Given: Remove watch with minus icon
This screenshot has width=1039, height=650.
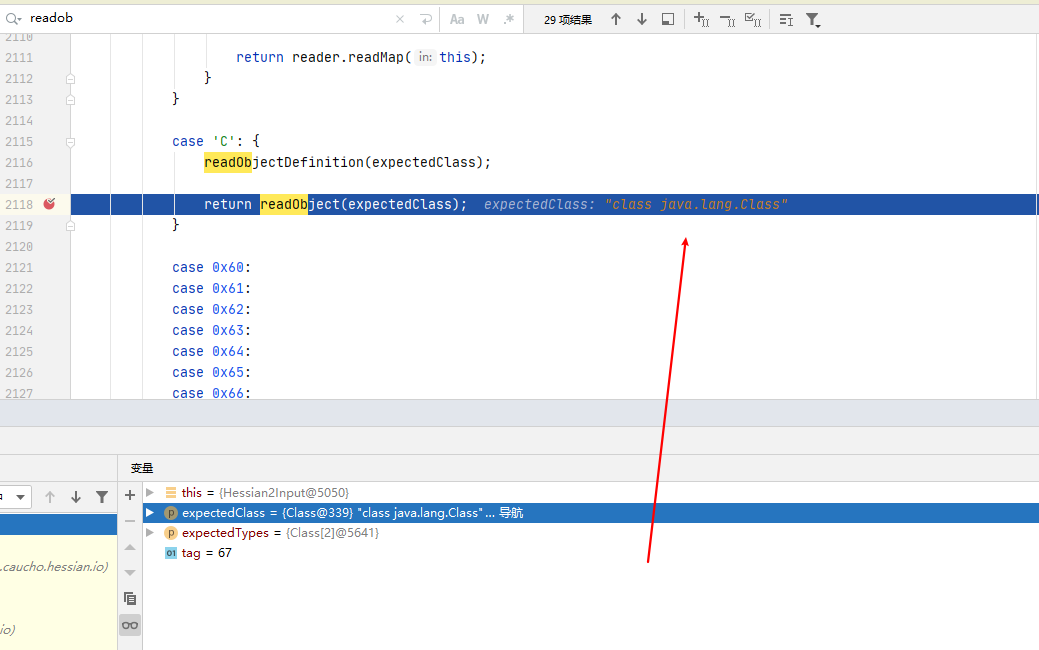Looking at the screenshot, I should coord(130,521).
